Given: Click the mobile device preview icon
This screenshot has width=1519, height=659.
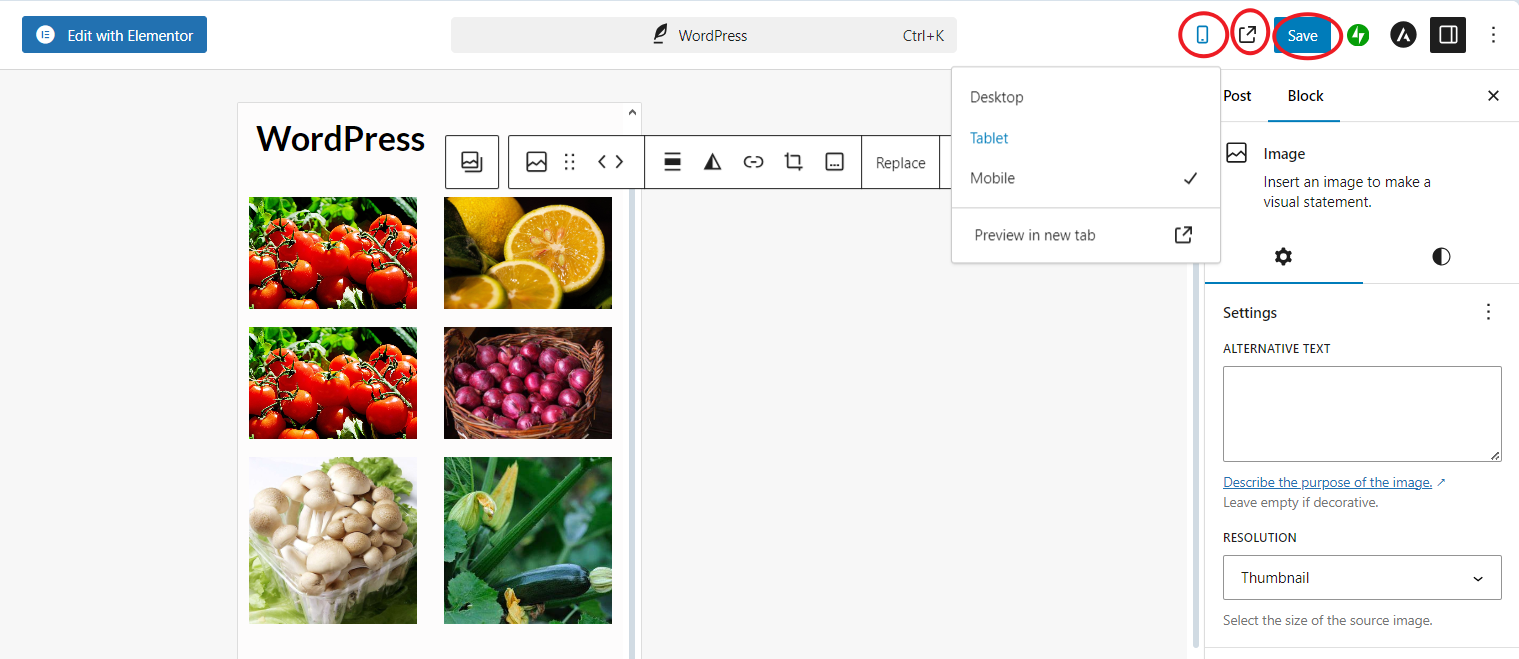Looking at the screenshot, I should click(1202, 35).
